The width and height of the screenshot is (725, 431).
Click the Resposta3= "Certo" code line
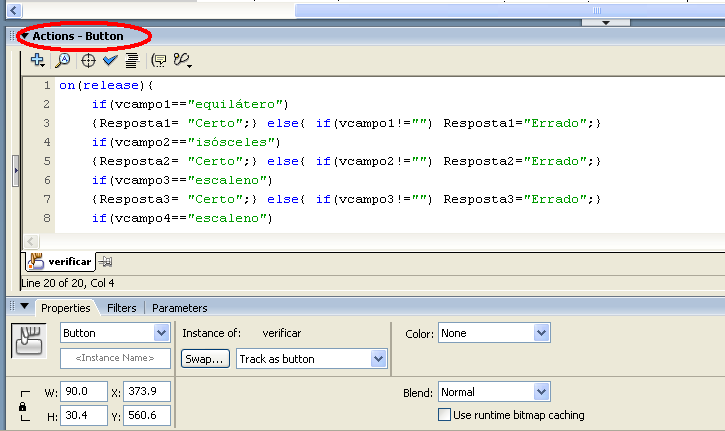[346, 199]
